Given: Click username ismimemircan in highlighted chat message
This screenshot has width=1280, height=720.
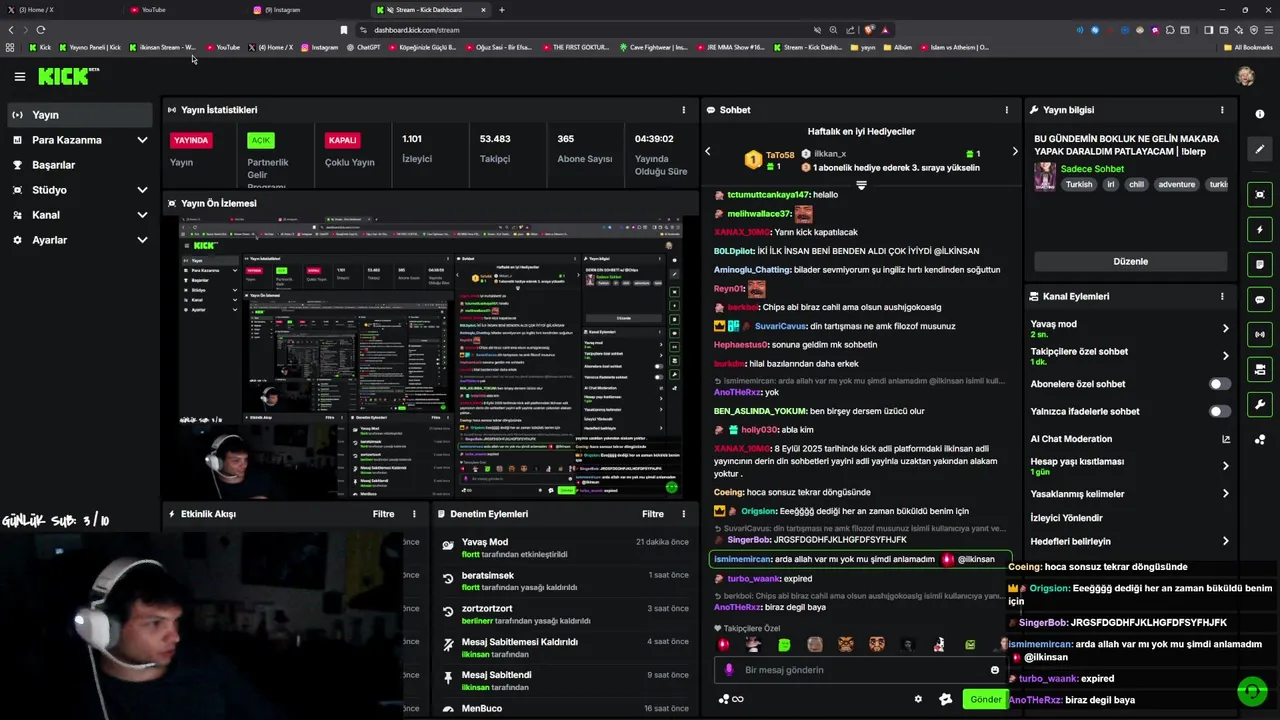Looking at the screenshot, I should (742, 560).
